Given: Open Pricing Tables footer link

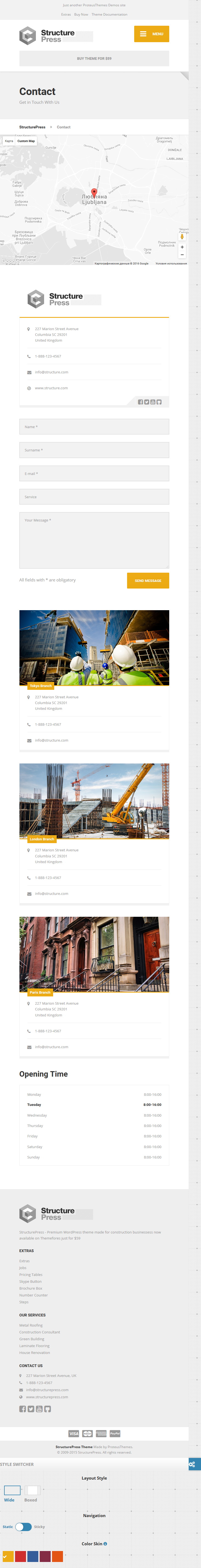Looking at the screenshot, I should 30,1275.
